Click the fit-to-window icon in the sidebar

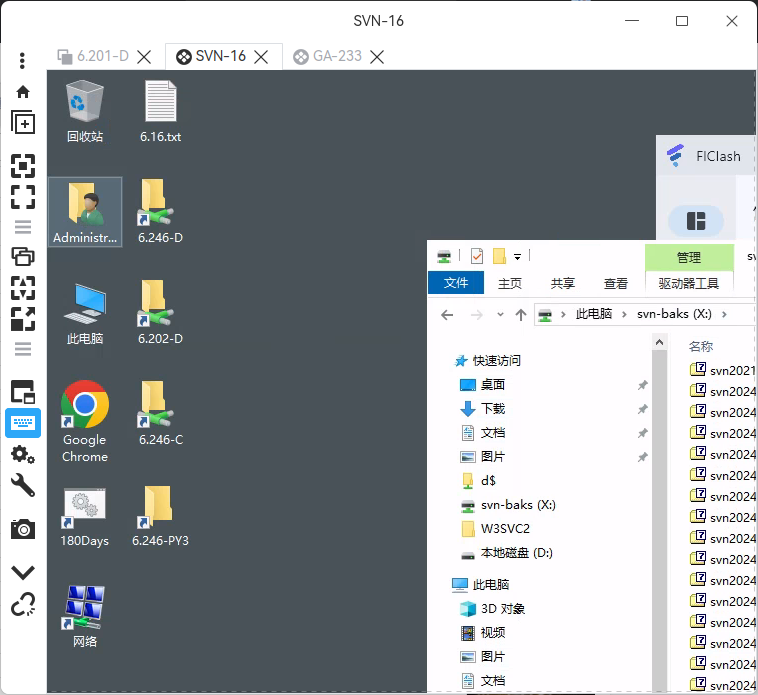[x=23, y=166]
